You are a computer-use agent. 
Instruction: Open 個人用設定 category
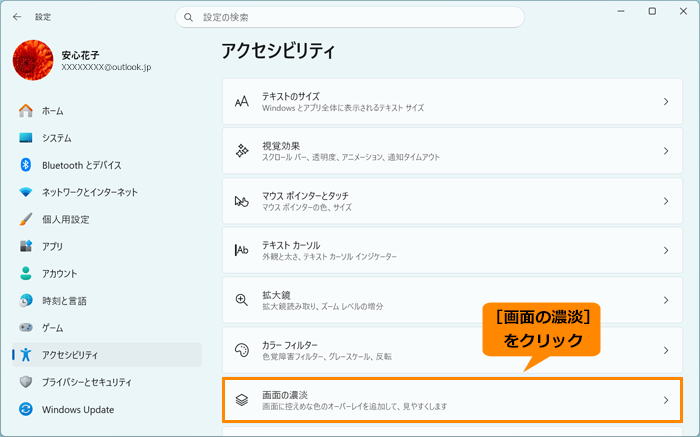(66, 220)
